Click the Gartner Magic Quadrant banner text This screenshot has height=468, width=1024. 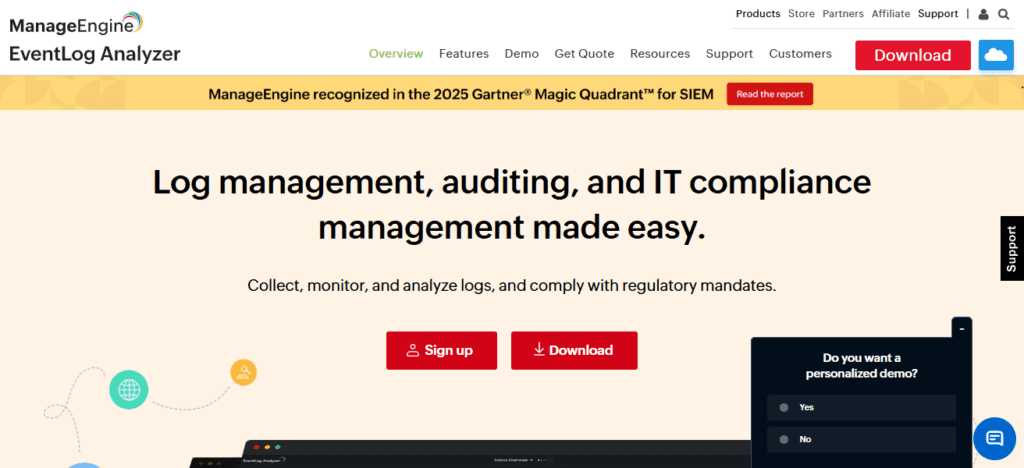click(x=461, y=94)
